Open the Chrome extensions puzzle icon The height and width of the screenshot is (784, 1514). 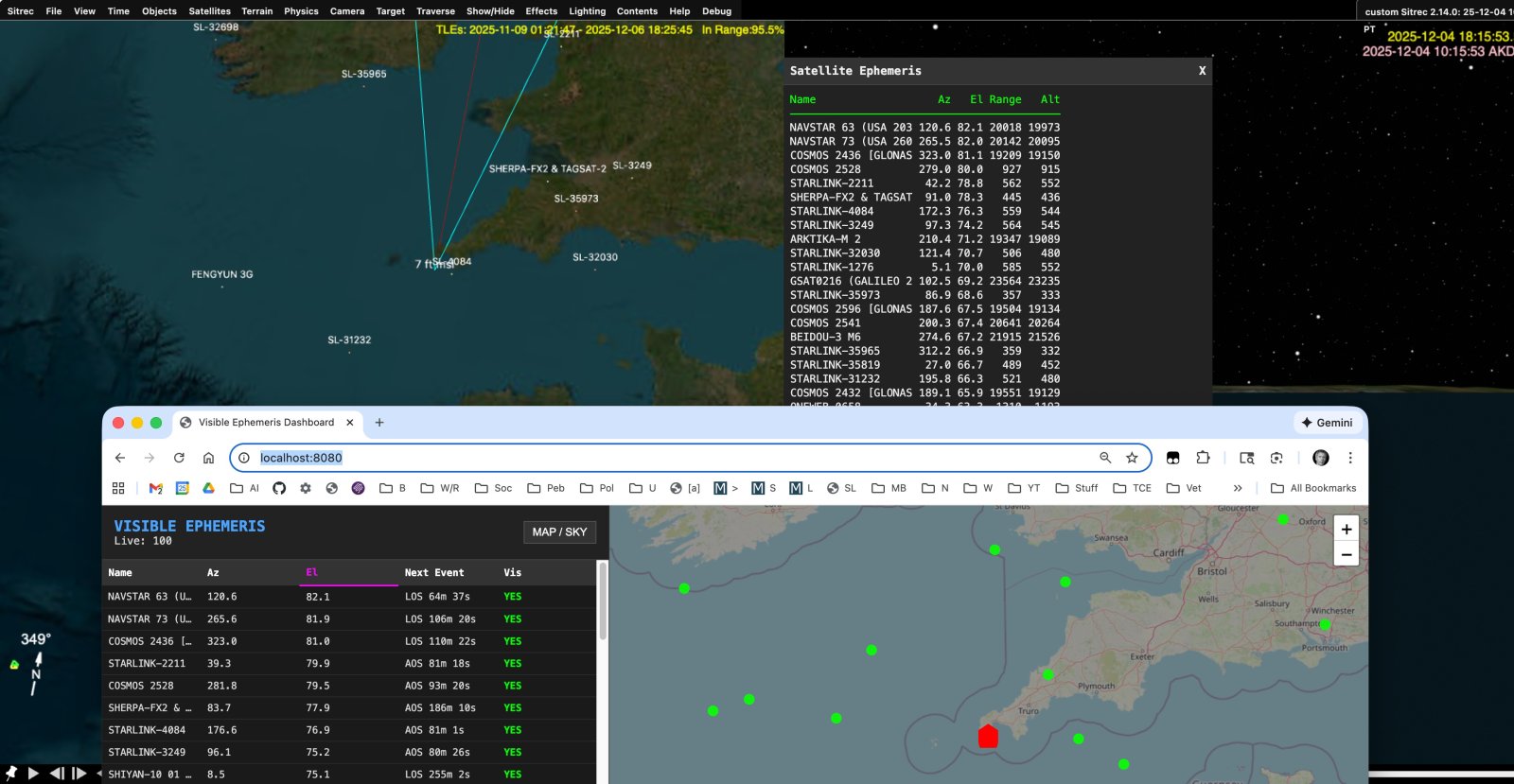tap(1203, 458)
